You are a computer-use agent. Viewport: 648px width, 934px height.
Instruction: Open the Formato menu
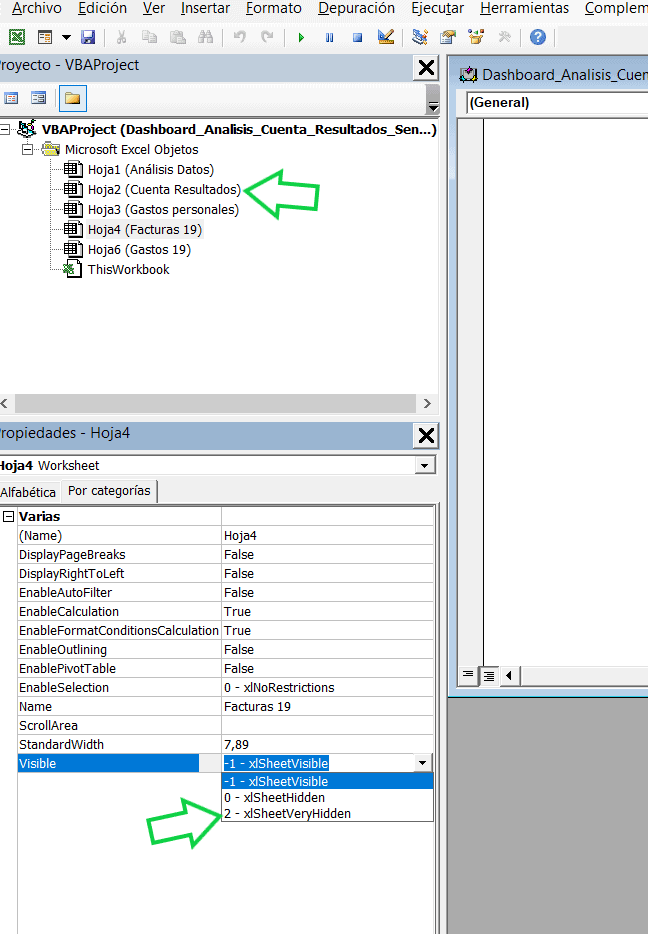(273, 8)
